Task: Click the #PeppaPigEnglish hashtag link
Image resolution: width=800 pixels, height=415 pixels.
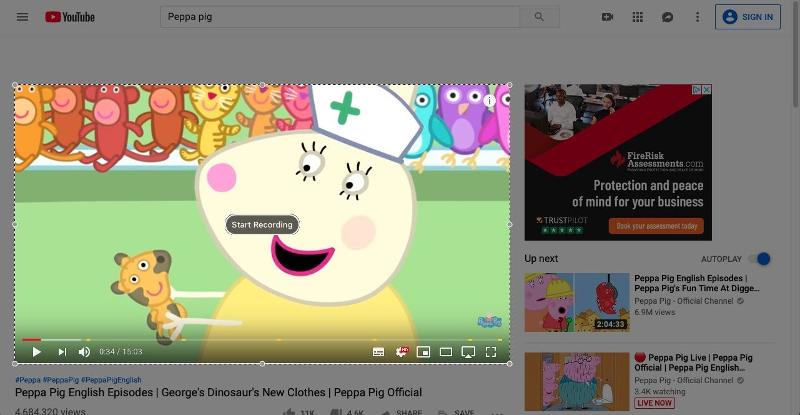Action: pyautogui.click(x=111, y=380)
